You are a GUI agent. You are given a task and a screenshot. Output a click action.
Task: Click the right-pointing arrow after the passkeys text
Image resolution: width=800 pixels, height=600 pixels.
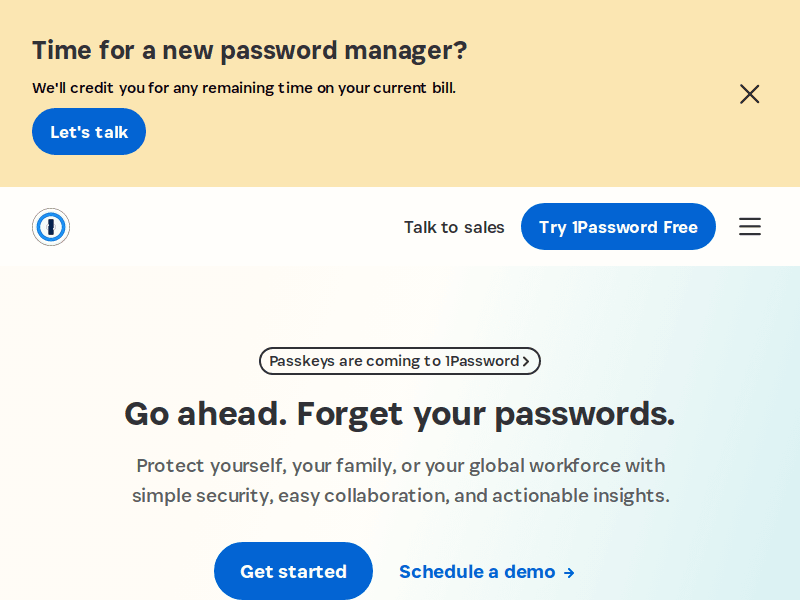click(526, 361)
